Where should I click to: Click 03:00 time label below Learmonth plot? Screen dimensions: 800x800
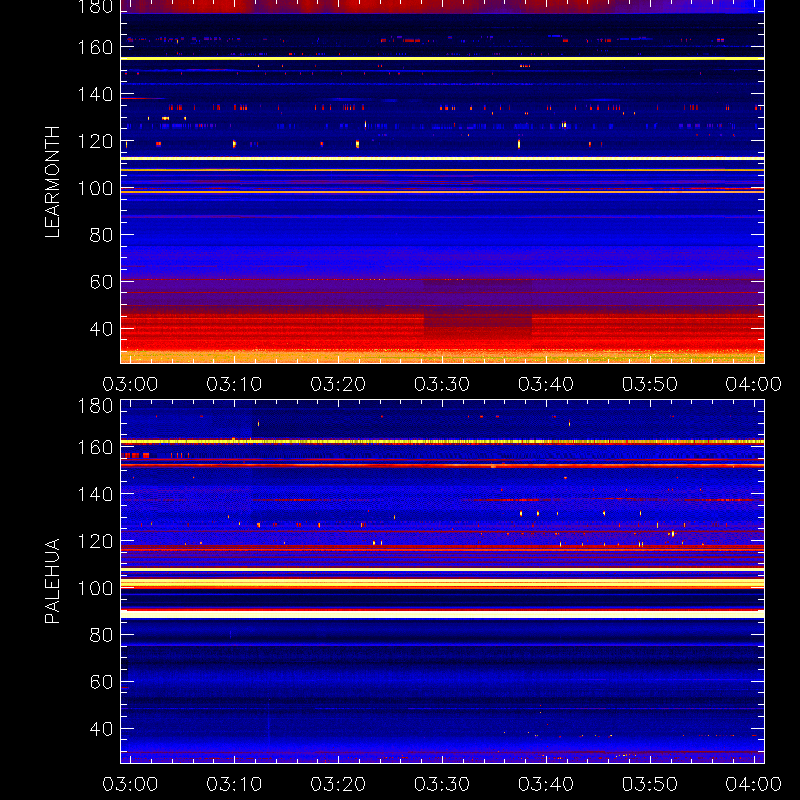tap(130, 384)
